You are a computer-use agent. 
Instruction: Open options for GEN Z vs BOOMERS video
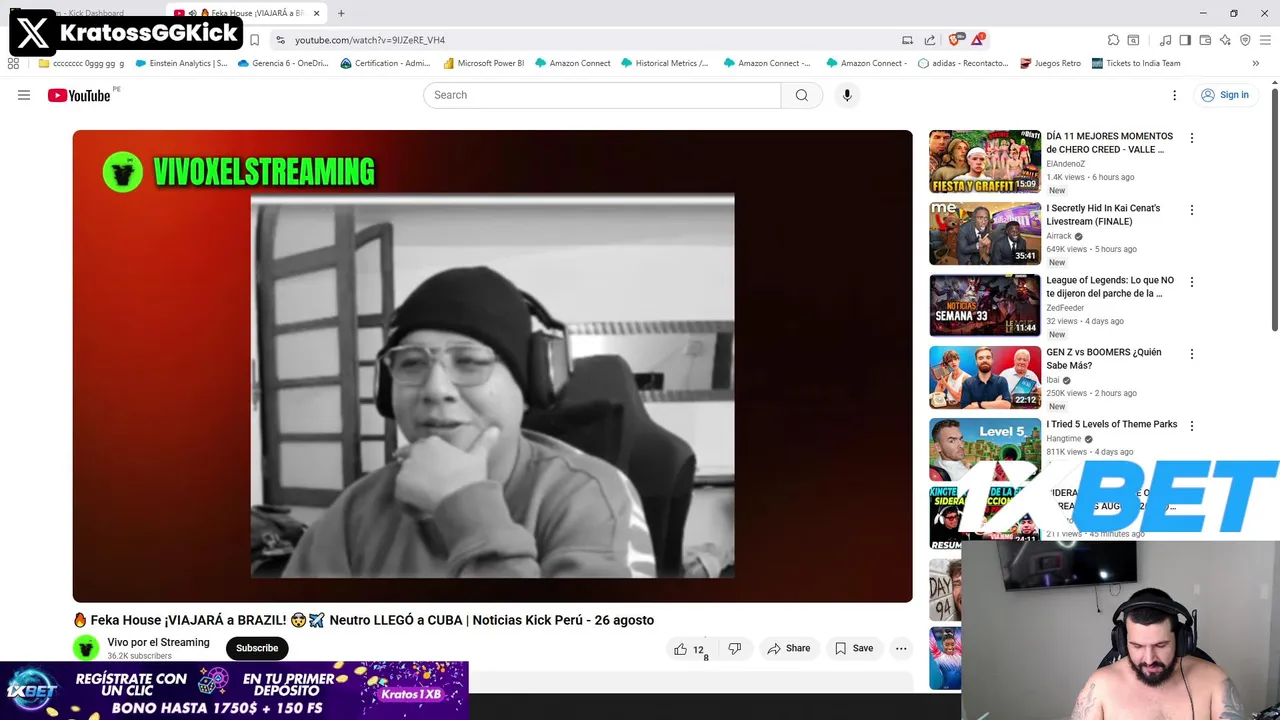1191,354
